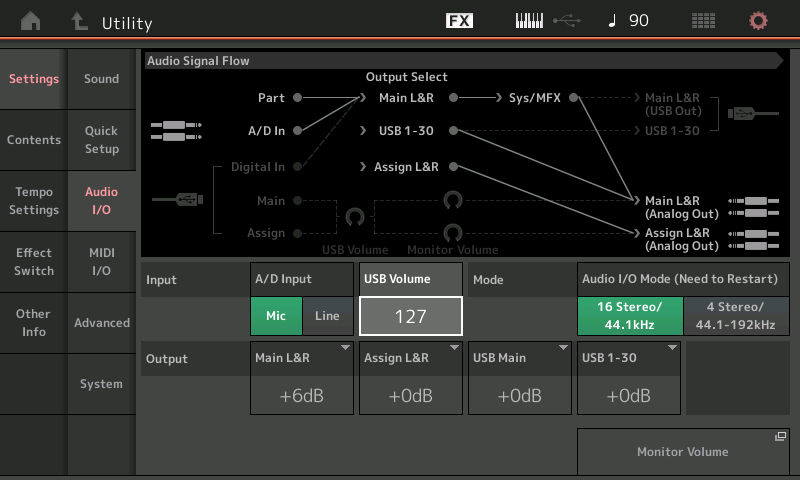The width and height of the screenshot is (800, 480).
Task: Switch A/D Input to Line
Action: [327, 316]
